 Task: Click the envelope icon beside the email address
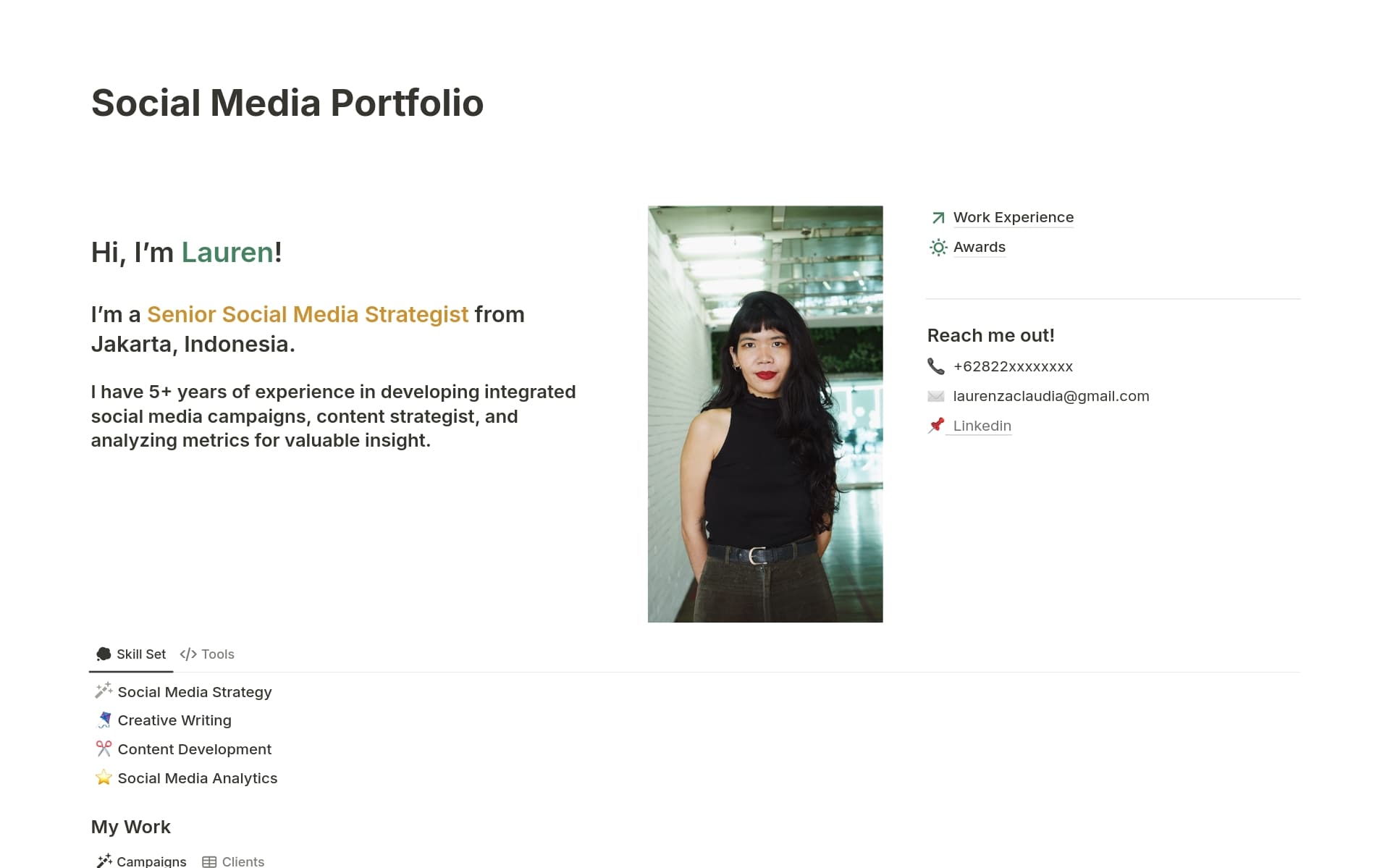point(935,396)
